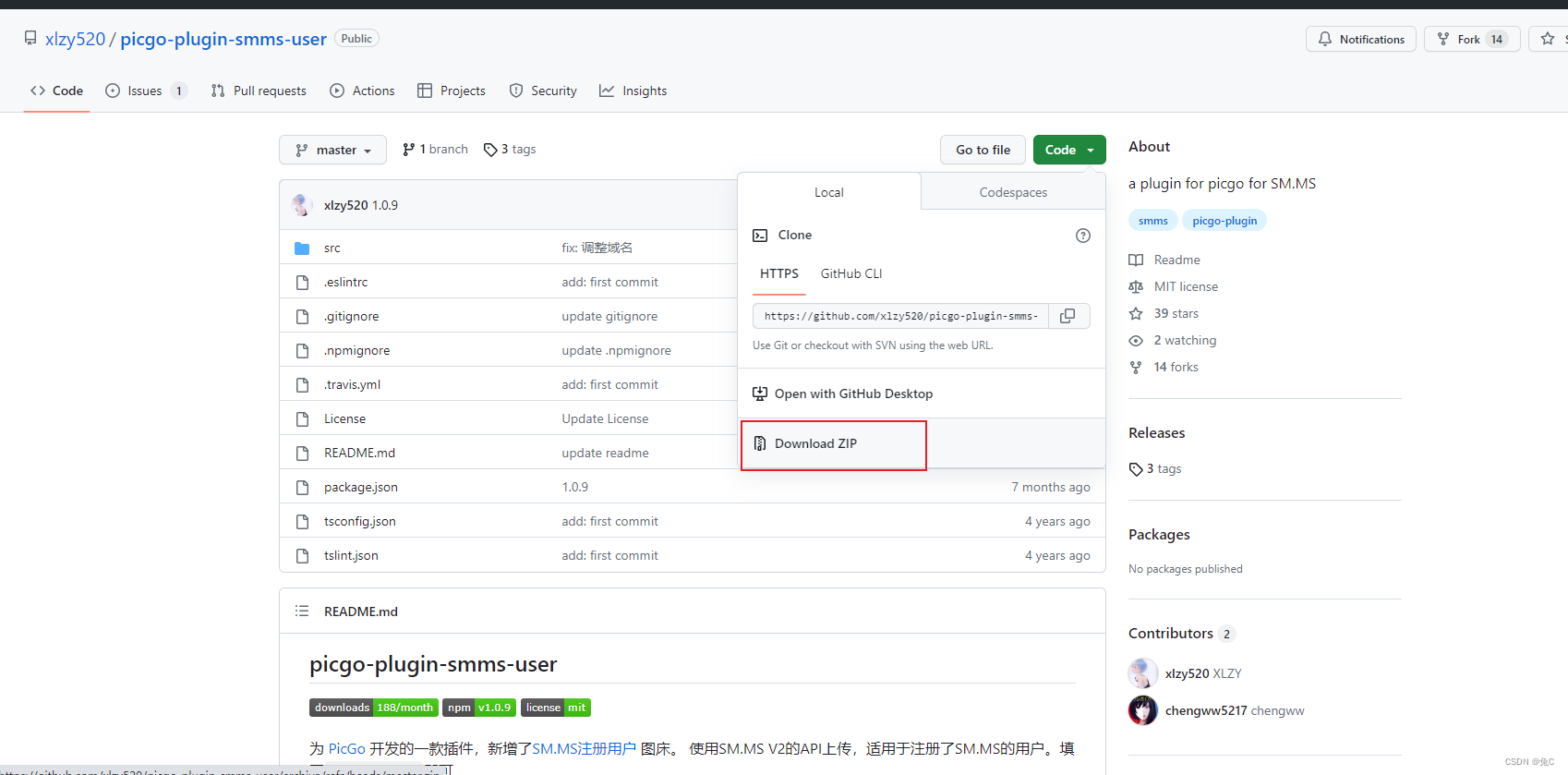Viewport: 1568px width, 775px height.
Task: Click the file icon beside tslint.json
Action: pos(302,555)
